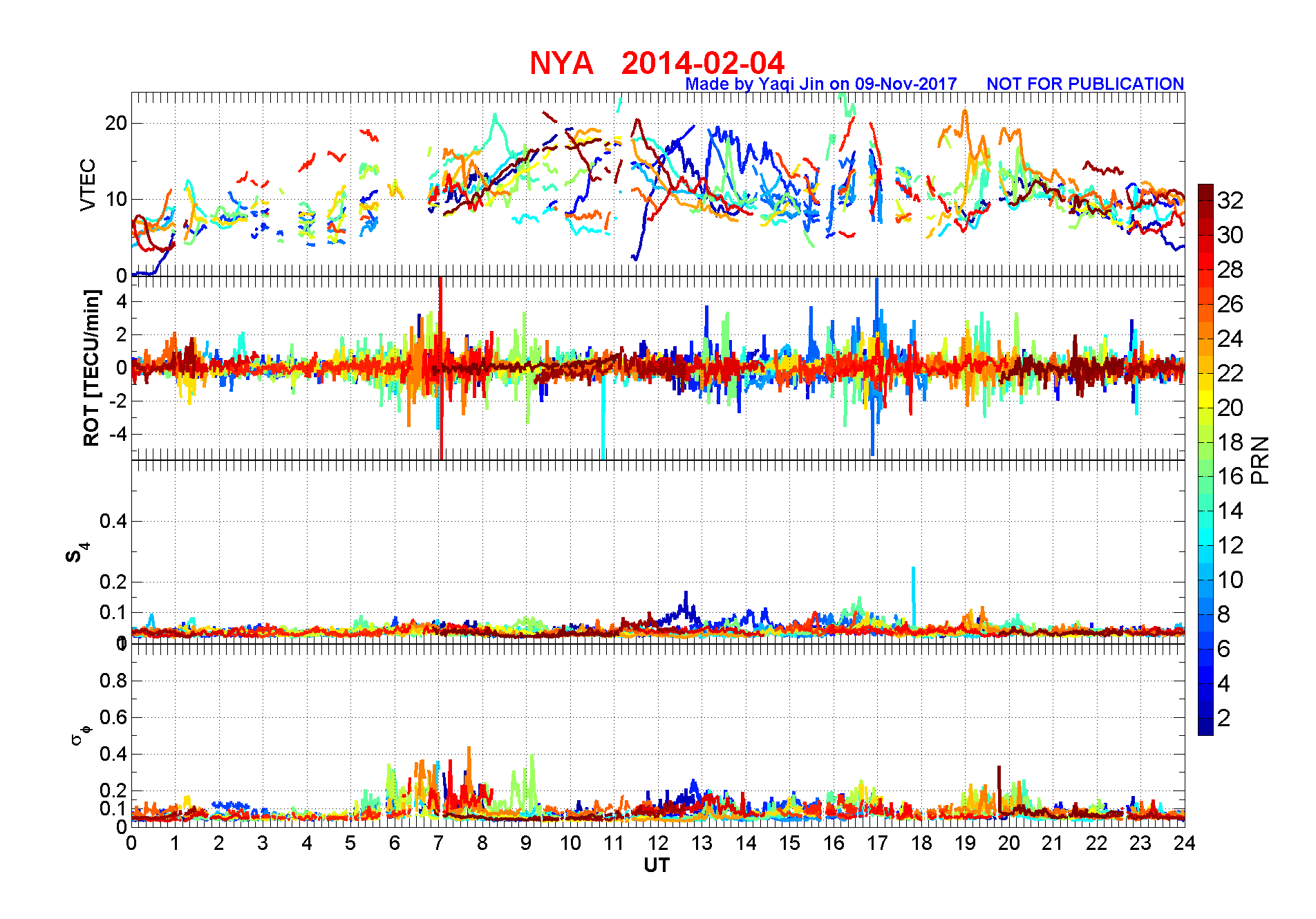Click colorbar tick label 6
Image resolution: width=1316 pixels, height=919 pixels.
(1224, 649)
